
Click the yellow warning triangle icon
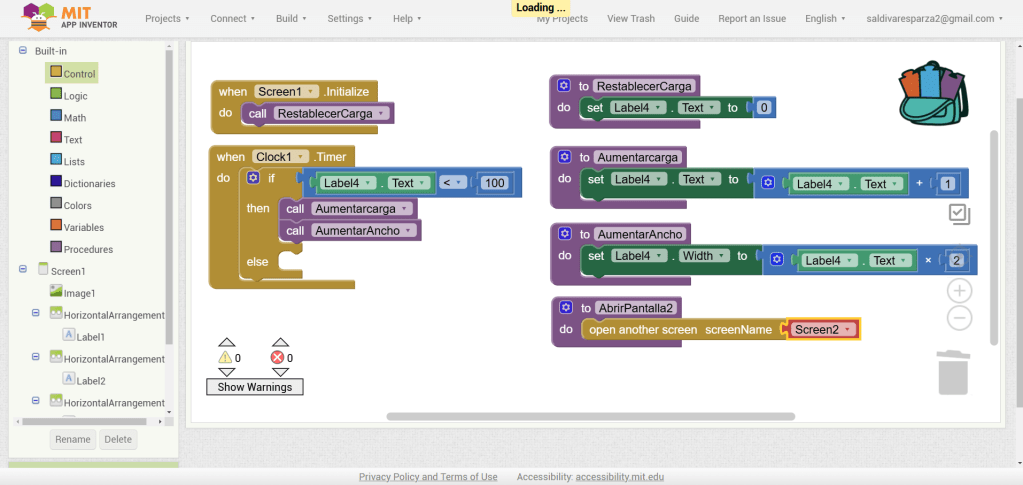(225, 358)
